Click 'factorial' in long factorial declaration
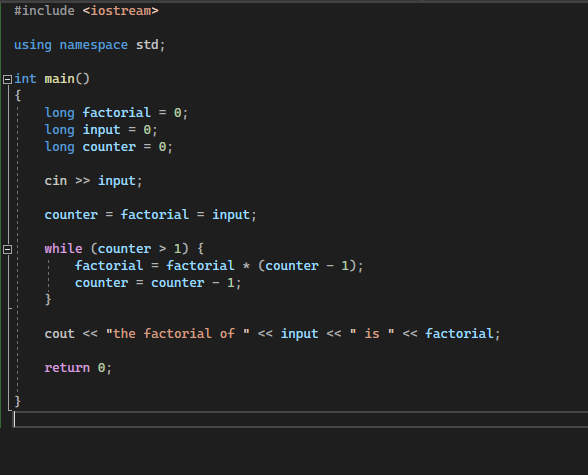Viewport: 588px width, 475px height. pos(117,113)
